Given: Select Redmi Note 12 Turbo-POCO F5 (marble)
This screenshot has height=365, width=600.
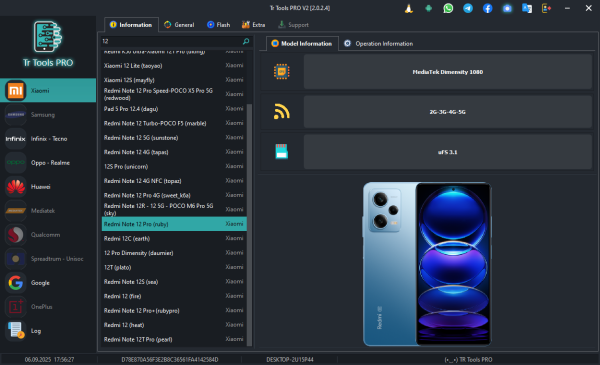Looking at the screenshot, I should pyautogui.click(x=174, y=123).
